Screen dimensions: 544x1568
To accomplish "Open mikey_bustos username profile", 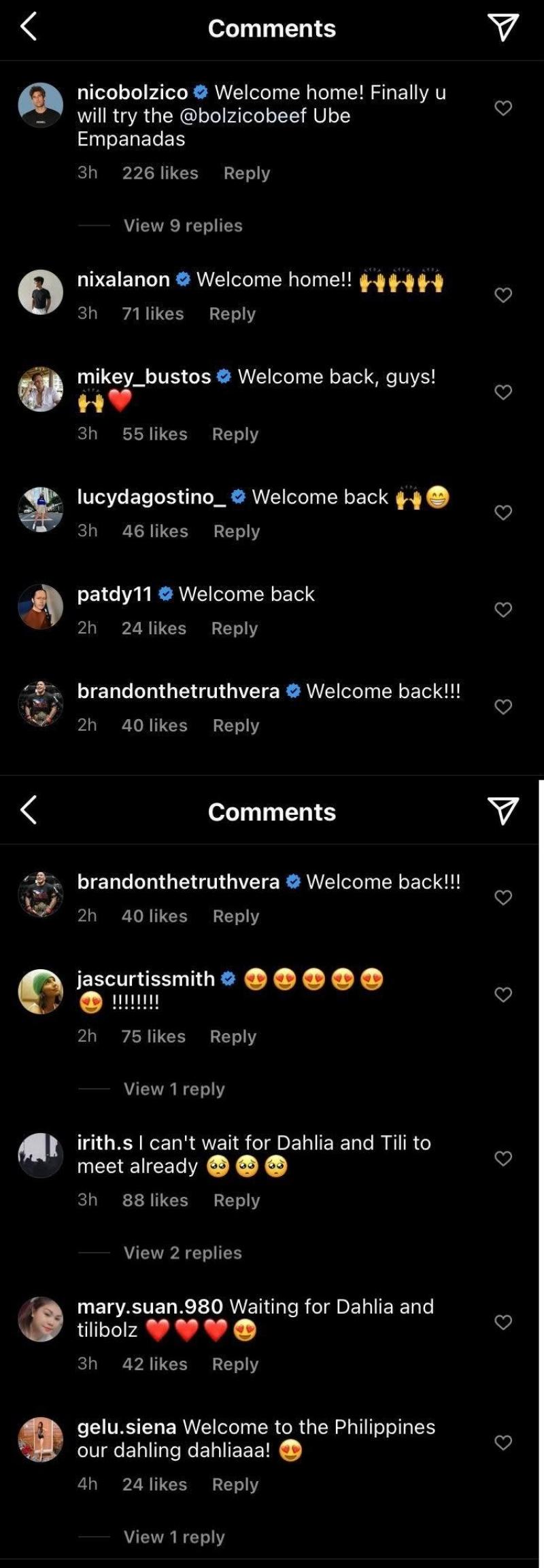I will pyautogui.click(x=144, y=377).
